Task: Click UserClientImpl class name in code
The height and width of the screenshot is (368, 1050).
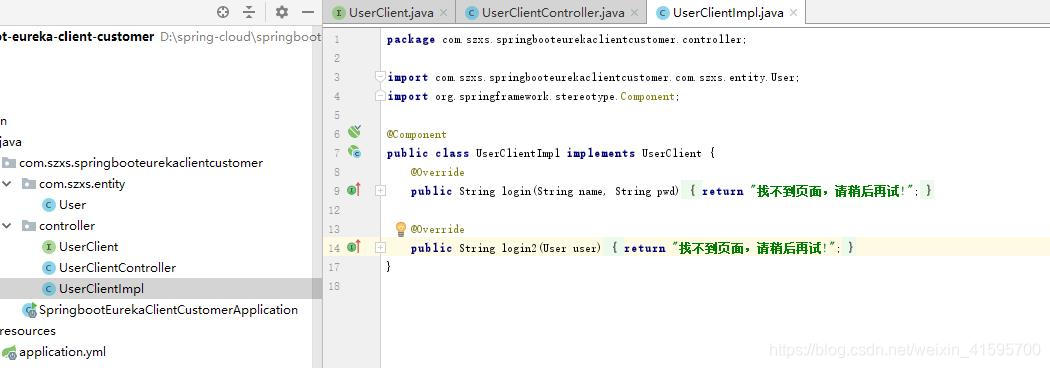Action: pos(518,153)
